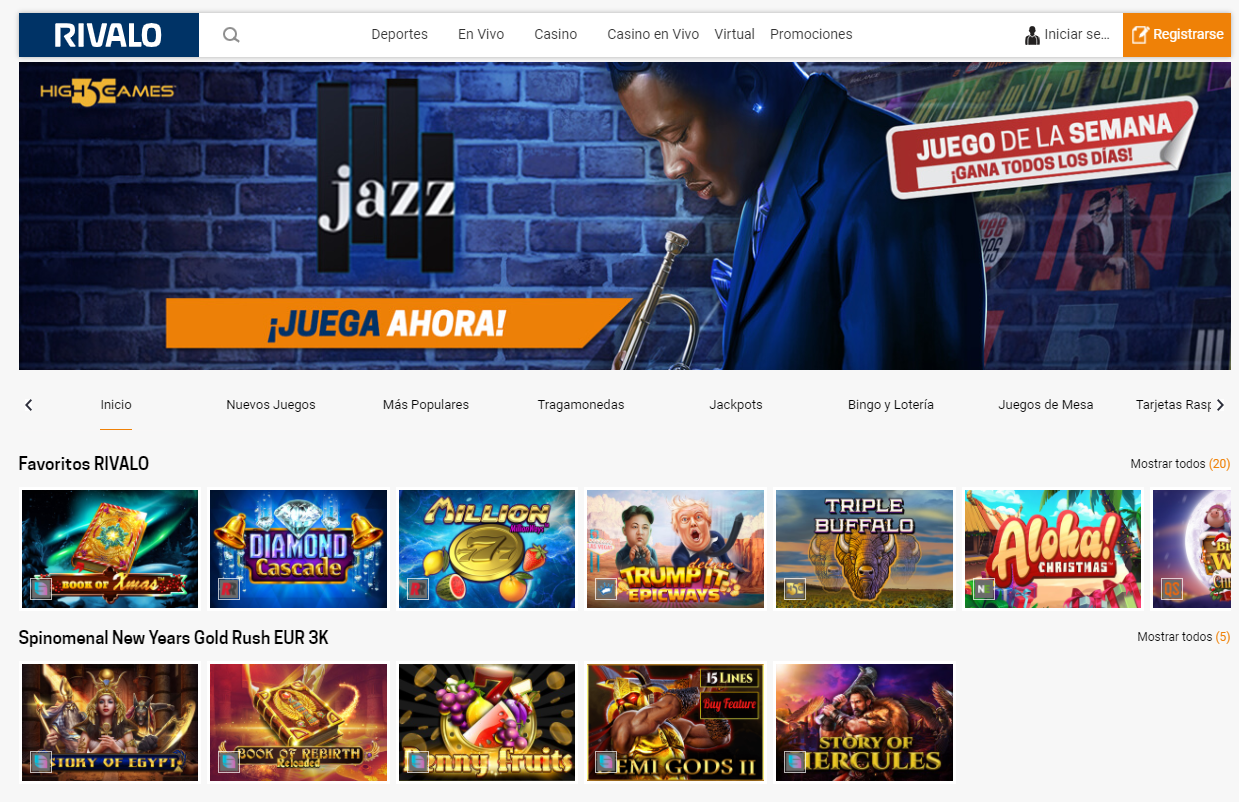
Task: Click the Favoritos RIVALO heading
Action: [84, 464]
